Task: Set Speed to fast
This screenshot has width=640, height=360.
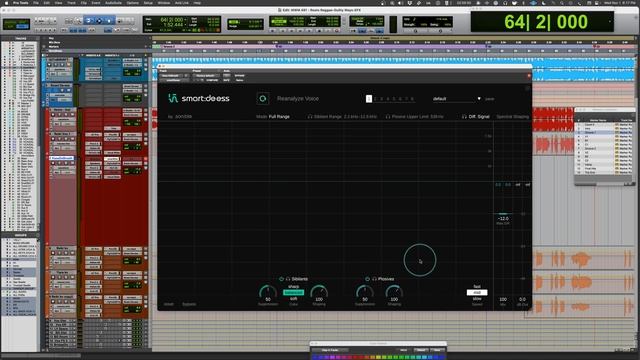Action: [477, 287]
